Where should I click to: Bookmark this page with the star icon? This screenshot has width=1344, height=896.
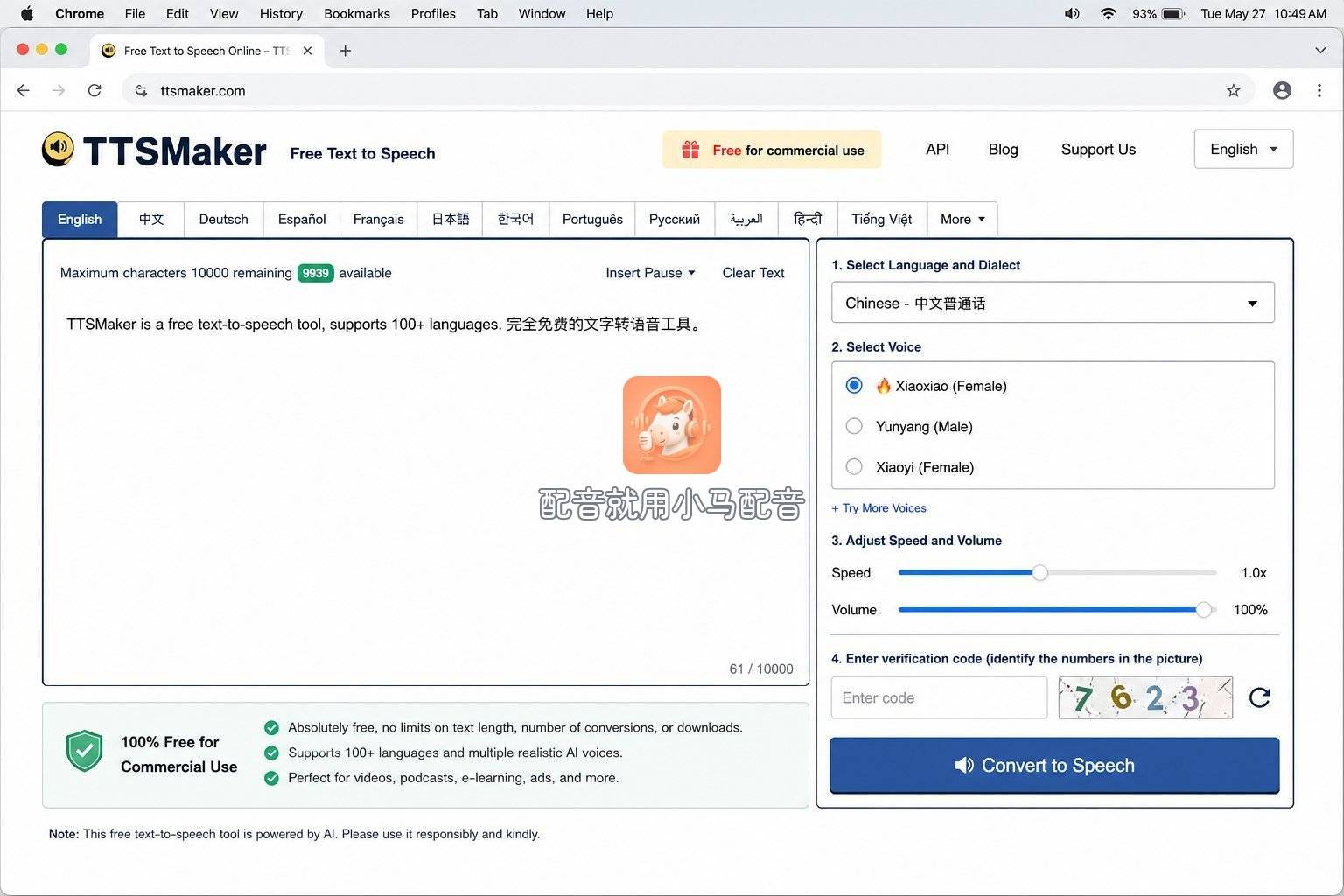(x=1233, y=90)
